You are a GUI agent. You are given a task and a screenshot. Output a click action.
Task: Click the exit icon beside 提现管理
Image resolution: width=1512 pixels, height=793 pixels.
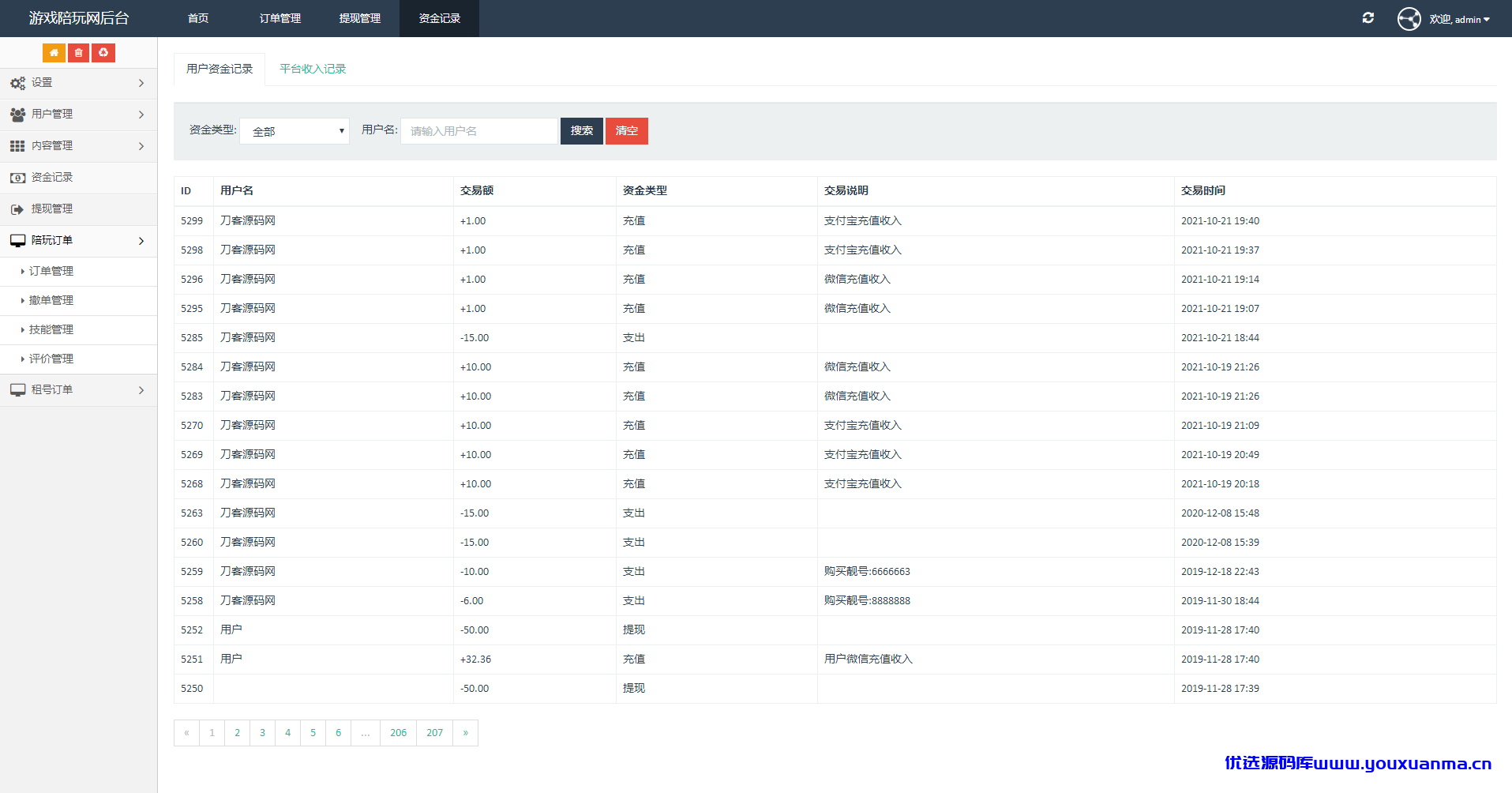click(17, 209)
